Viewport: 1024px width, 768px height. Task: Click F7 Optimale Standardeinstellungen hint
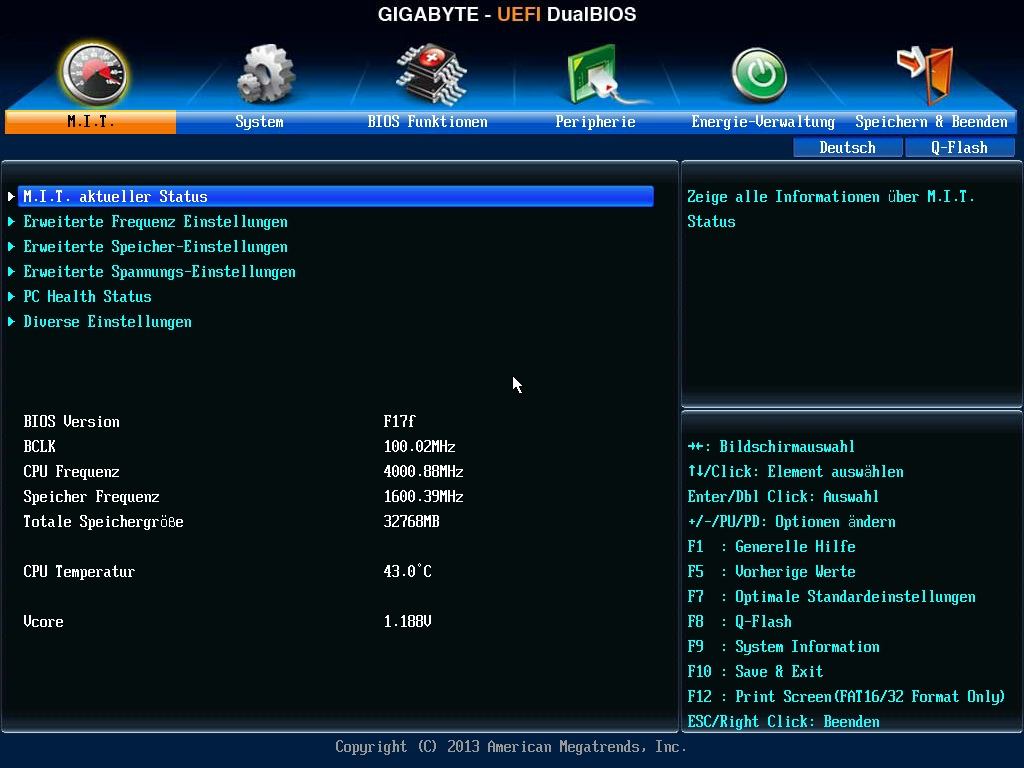pos(831,597)
